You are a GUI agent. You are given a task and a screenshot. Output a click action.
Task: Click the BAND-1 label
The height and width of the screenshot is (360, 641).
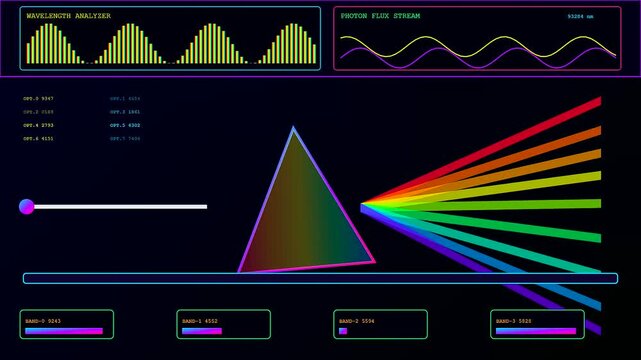point(200,321)
